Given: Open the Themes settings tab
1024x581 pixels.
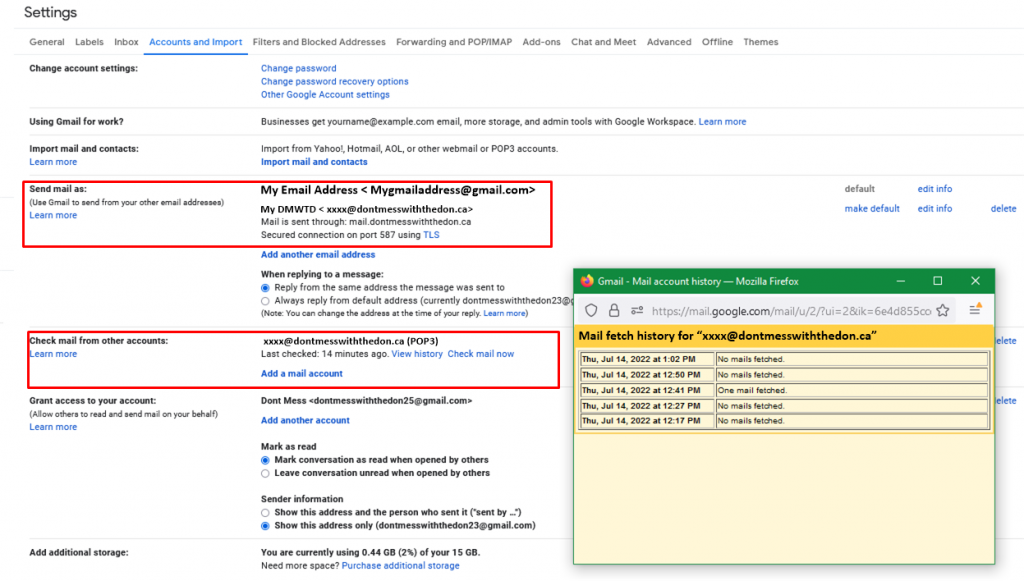Looking at the screenshot, I should click(x=761, y=42).
